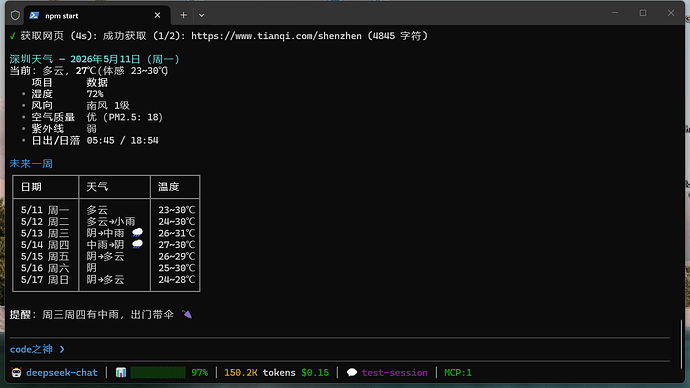Click the umbrella emoji in the reminder line

(187, 315)
